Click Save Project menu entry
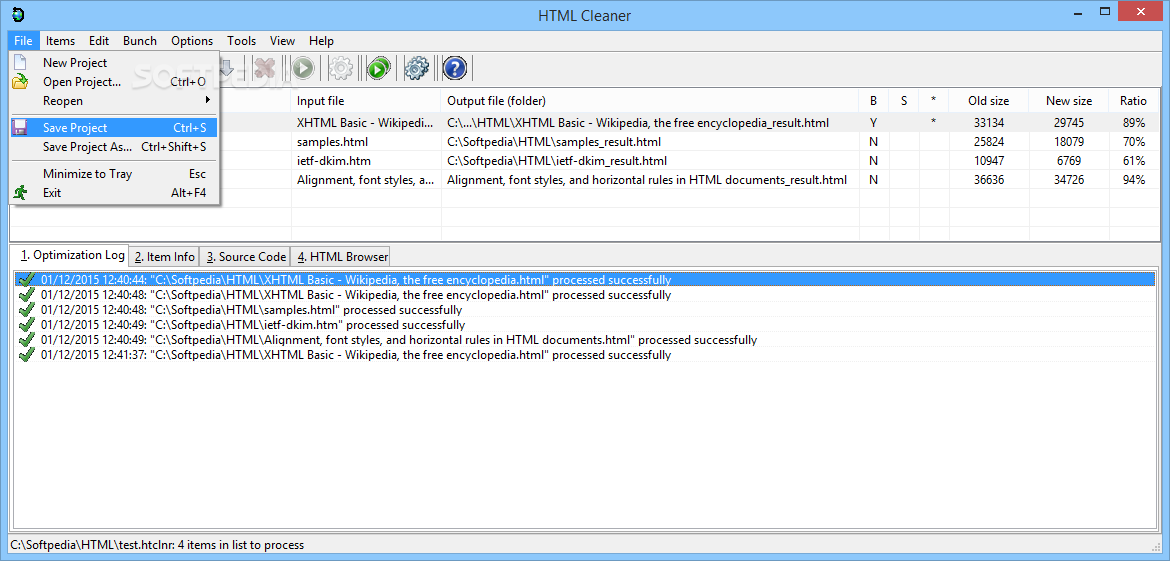 [114, 128]
